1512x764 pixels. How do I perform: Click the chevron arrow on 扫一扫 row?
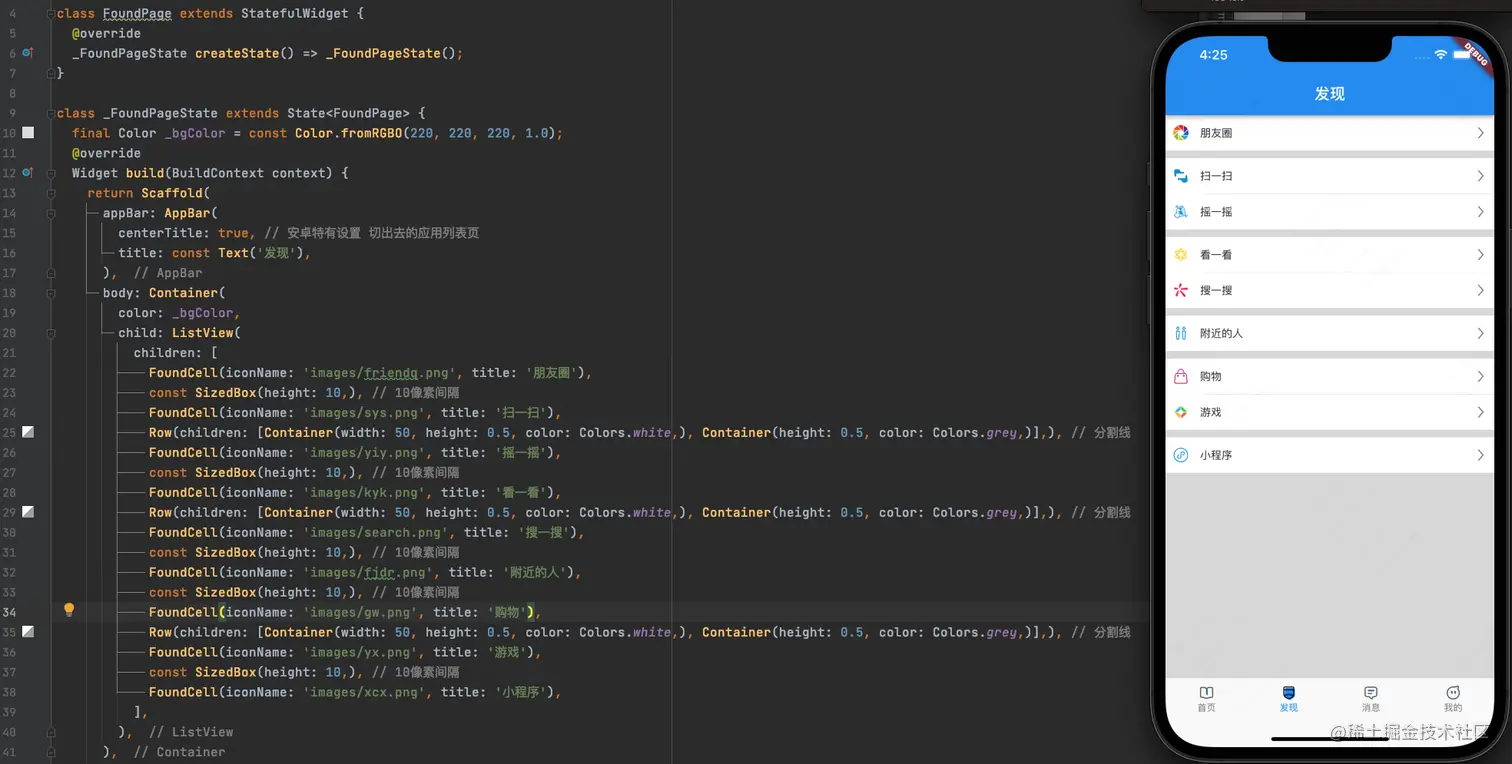pos(1480,176)
